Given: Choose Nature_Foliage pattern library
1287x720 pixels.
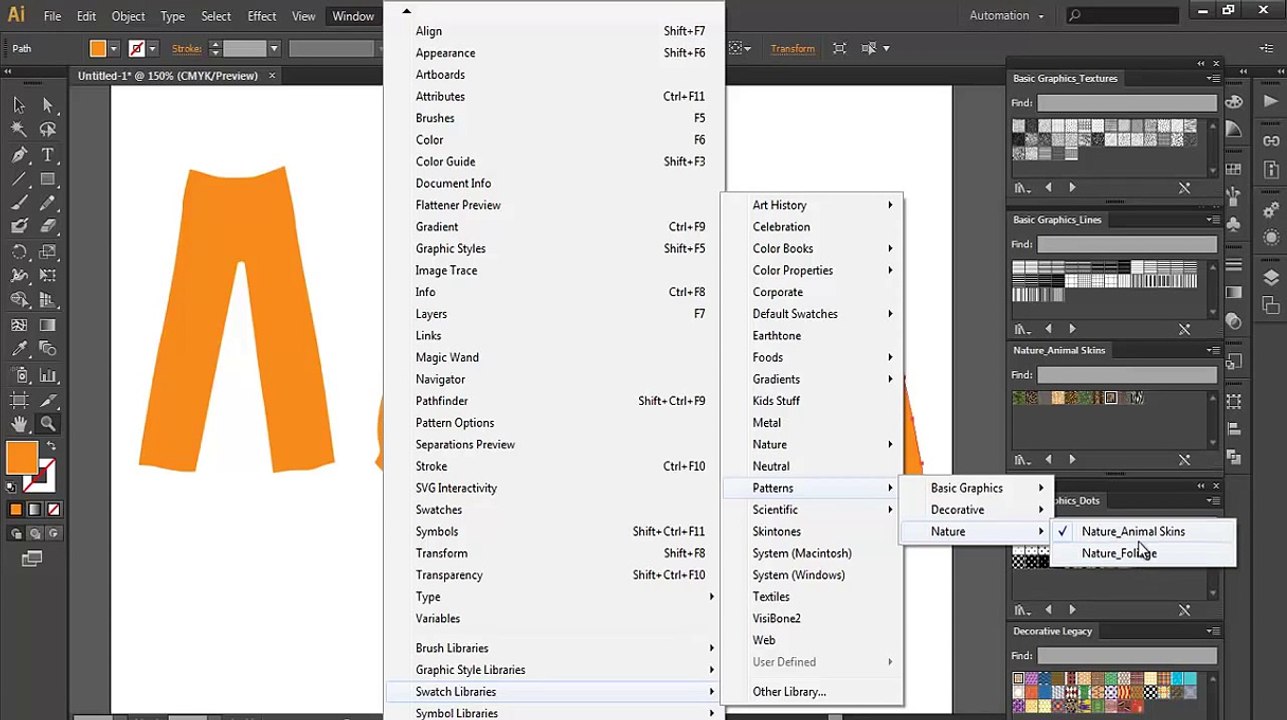Looking at the screenshot, I should click(1143, 553).
